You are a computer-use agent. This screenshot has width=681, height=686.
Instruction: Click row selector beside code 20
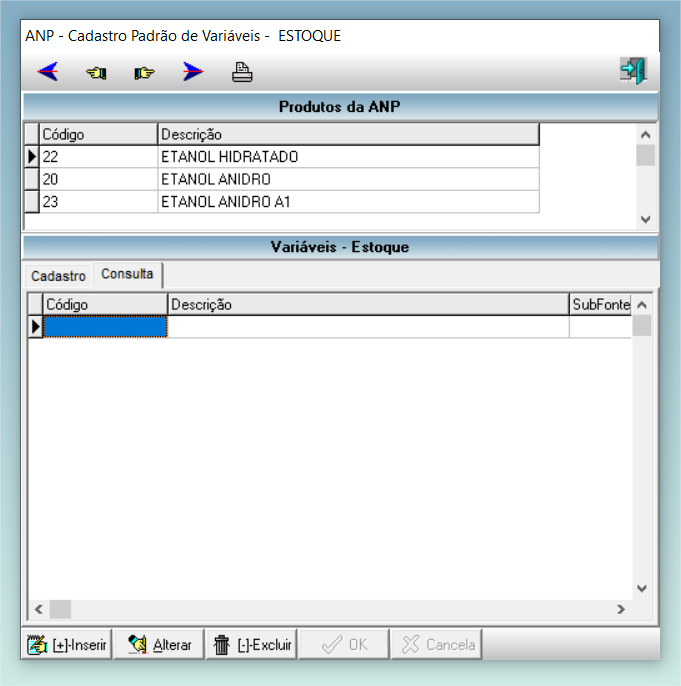point(31,179)
